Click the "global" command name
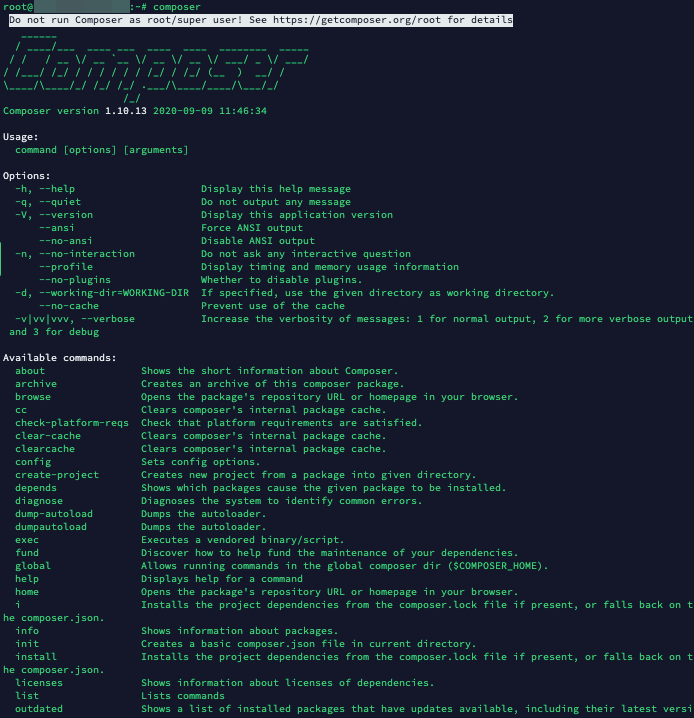 tap(33, 566)
